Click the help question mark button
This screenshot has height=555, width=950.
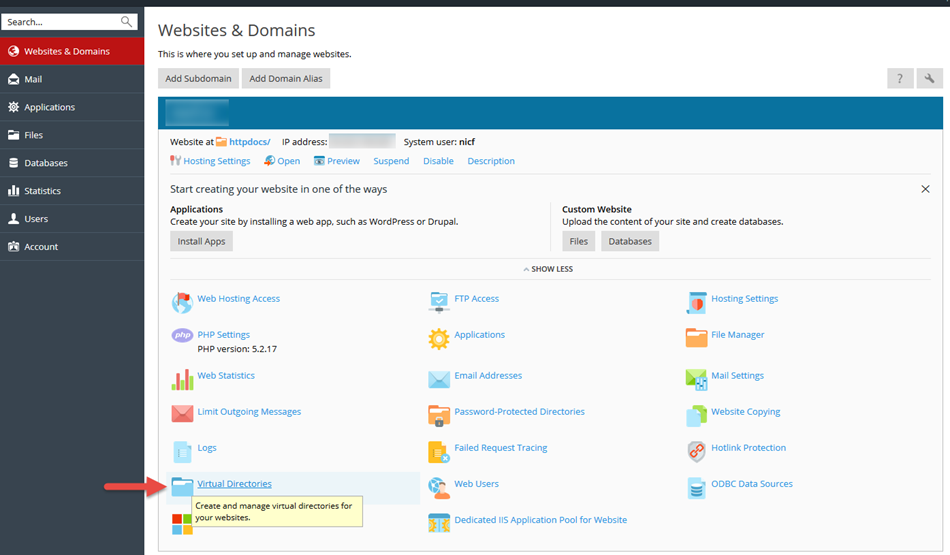[900, 78]
